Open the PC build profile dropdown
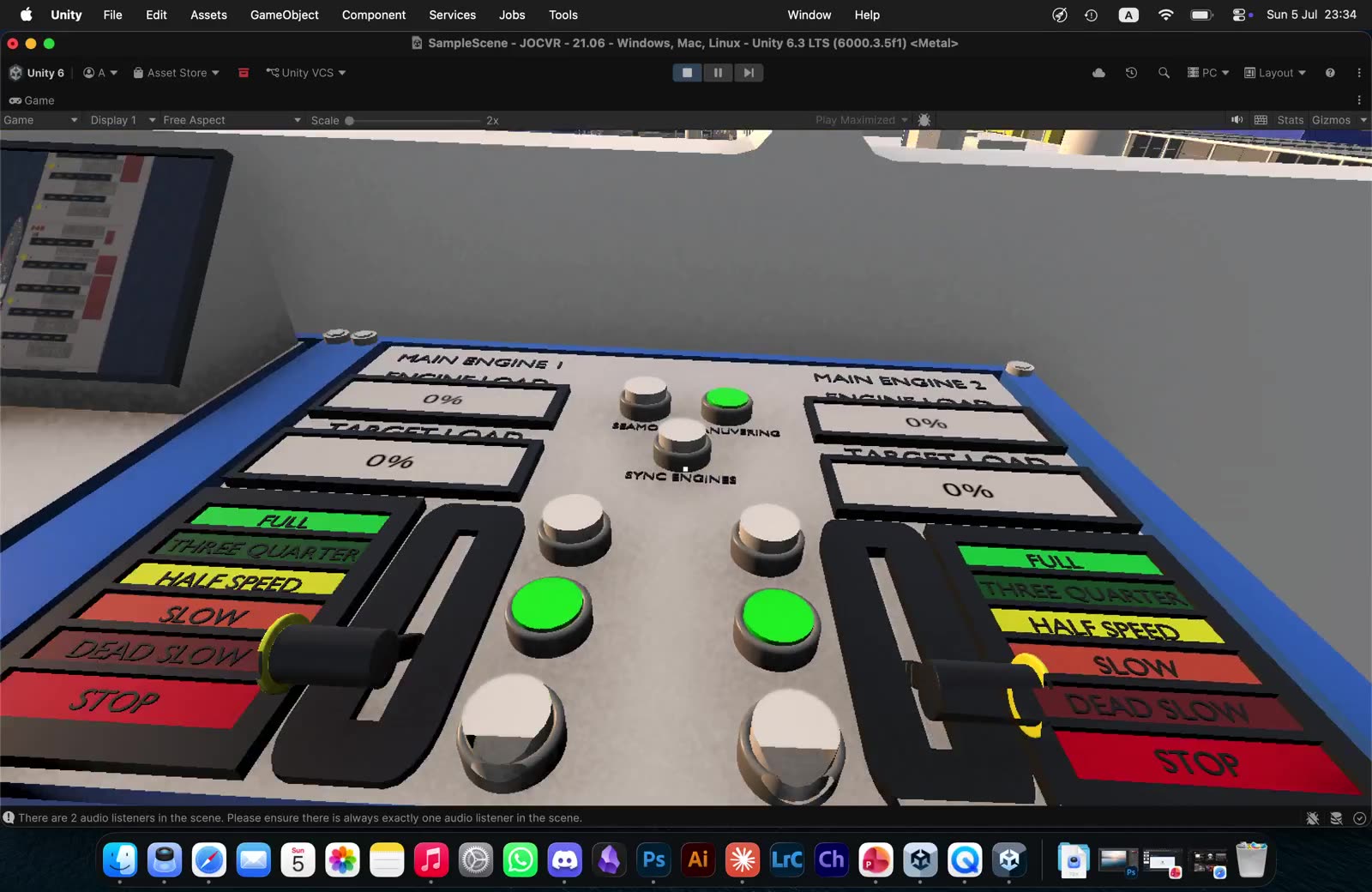1372x892 pixels. (x=1208, y=73)
